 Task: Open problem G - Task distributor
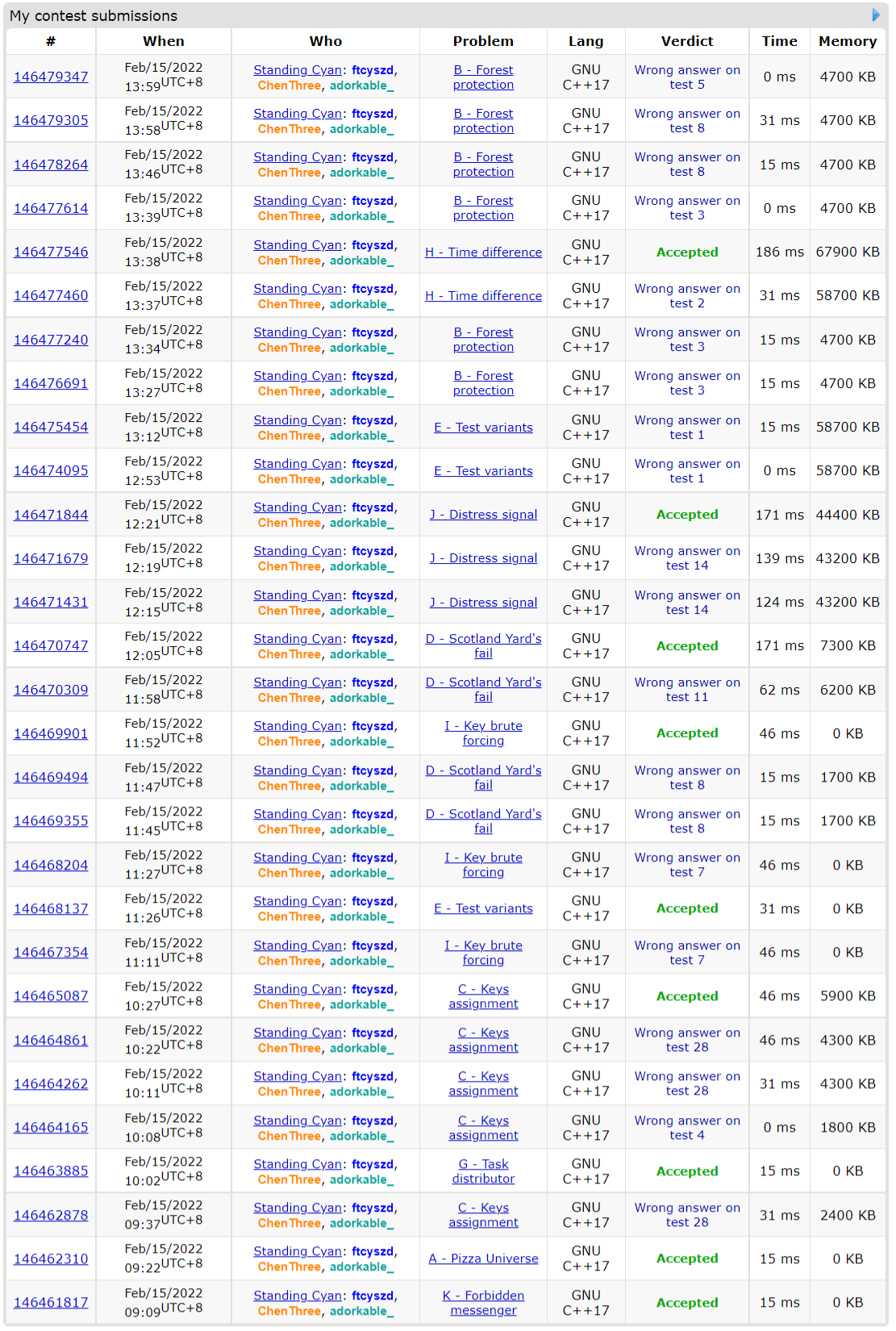click(483, 1171)
